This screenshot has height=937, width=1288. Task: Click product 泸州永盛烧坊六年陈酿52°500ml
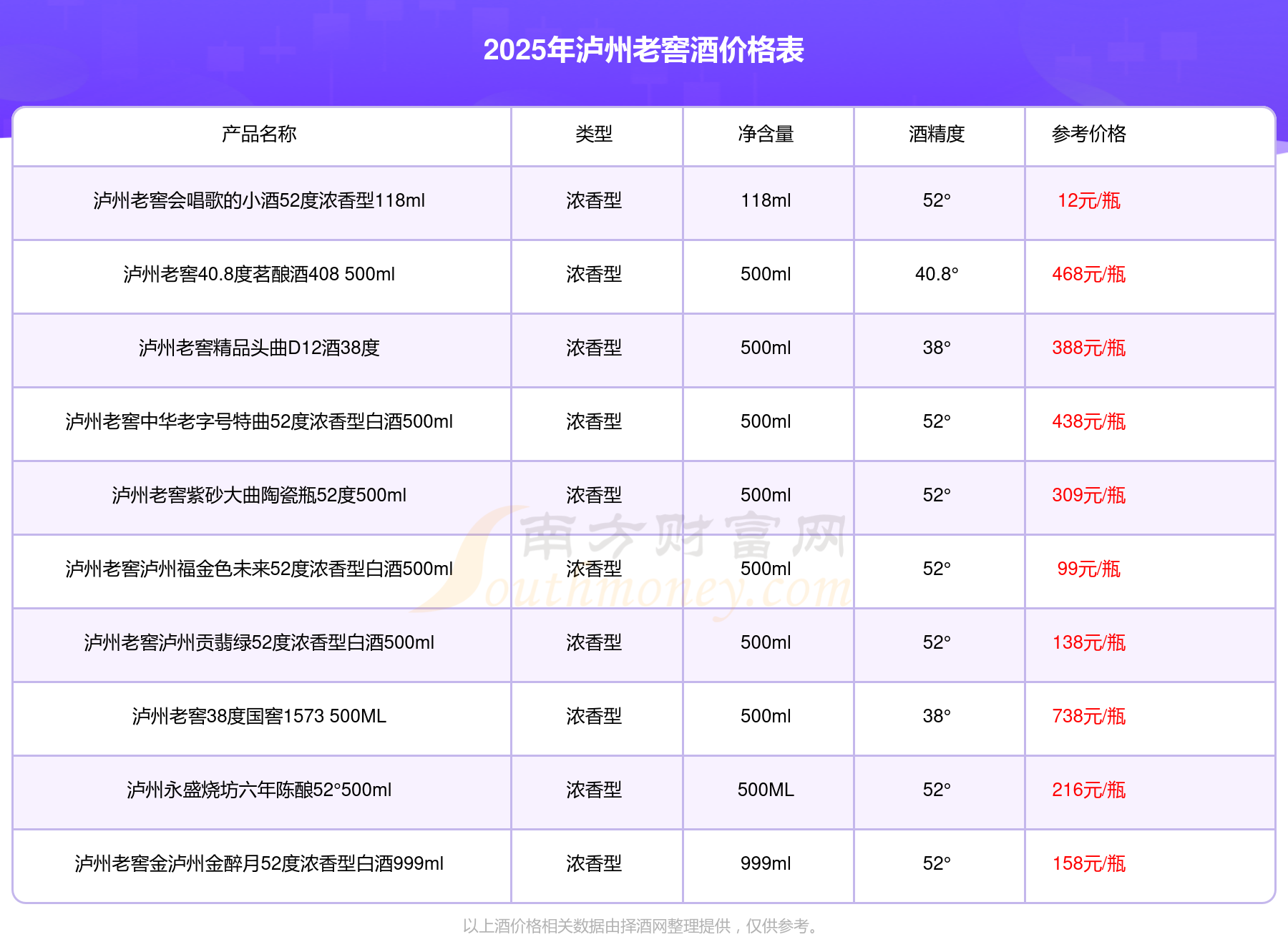[259, 790]
